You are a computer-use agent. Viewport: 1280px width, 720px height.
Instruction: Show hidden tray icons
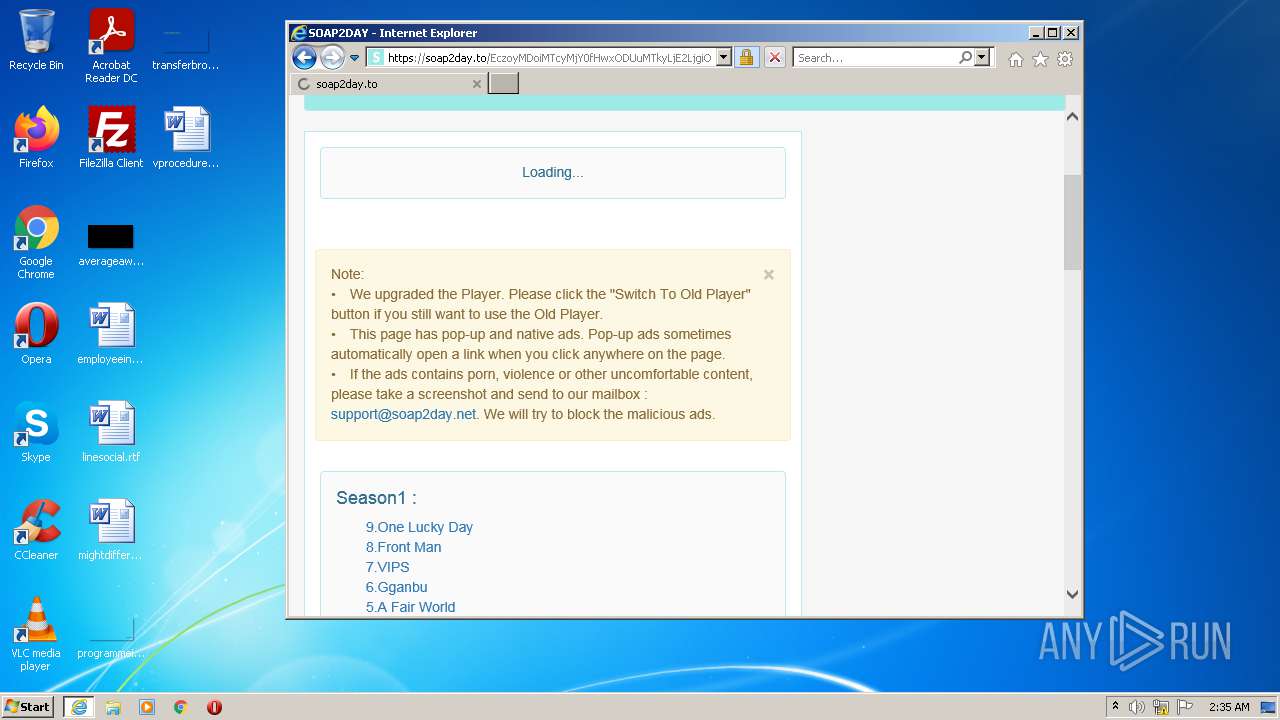click(1115, 707)
